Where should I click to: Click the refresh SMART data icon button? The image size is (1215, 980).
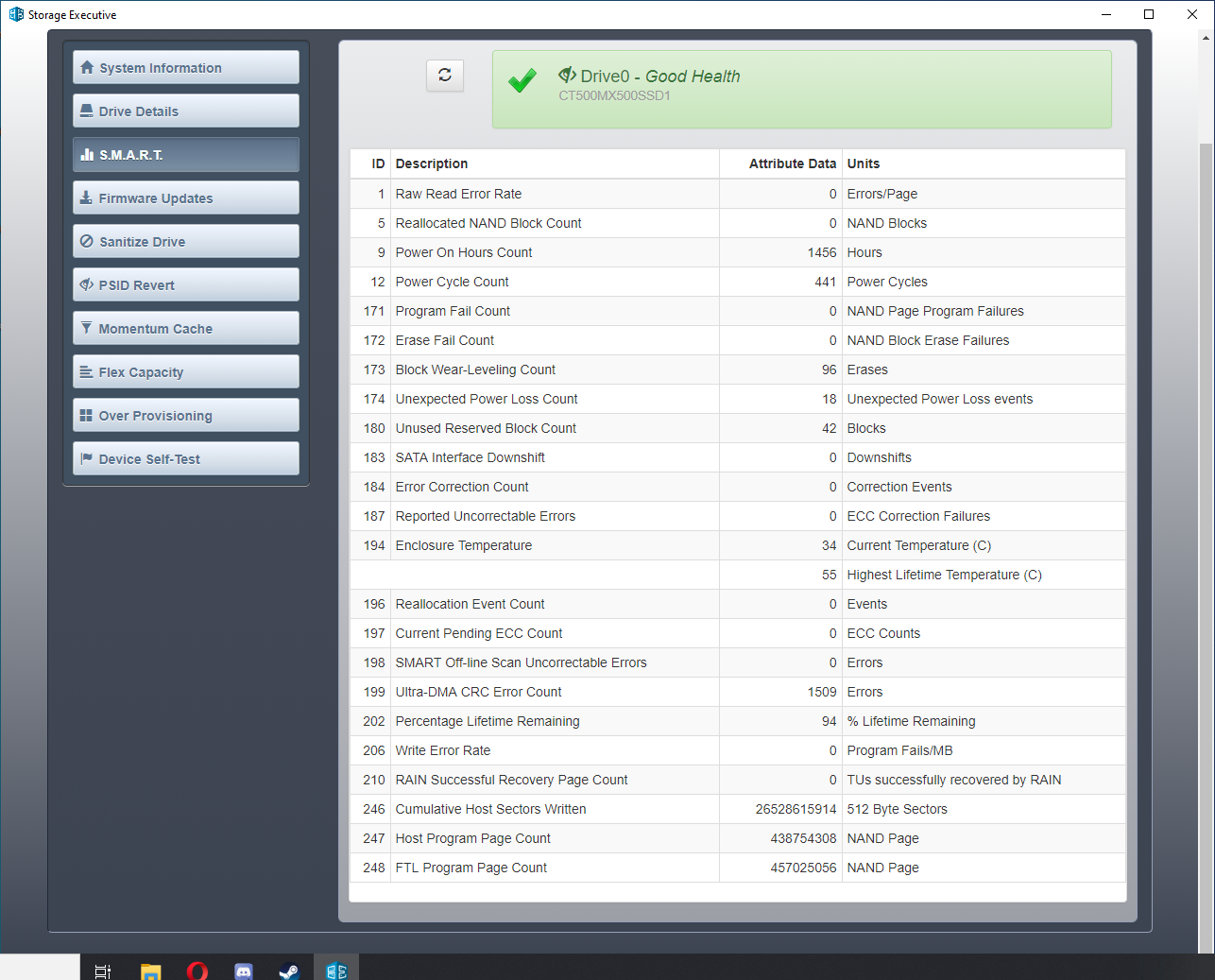[445, 76]
